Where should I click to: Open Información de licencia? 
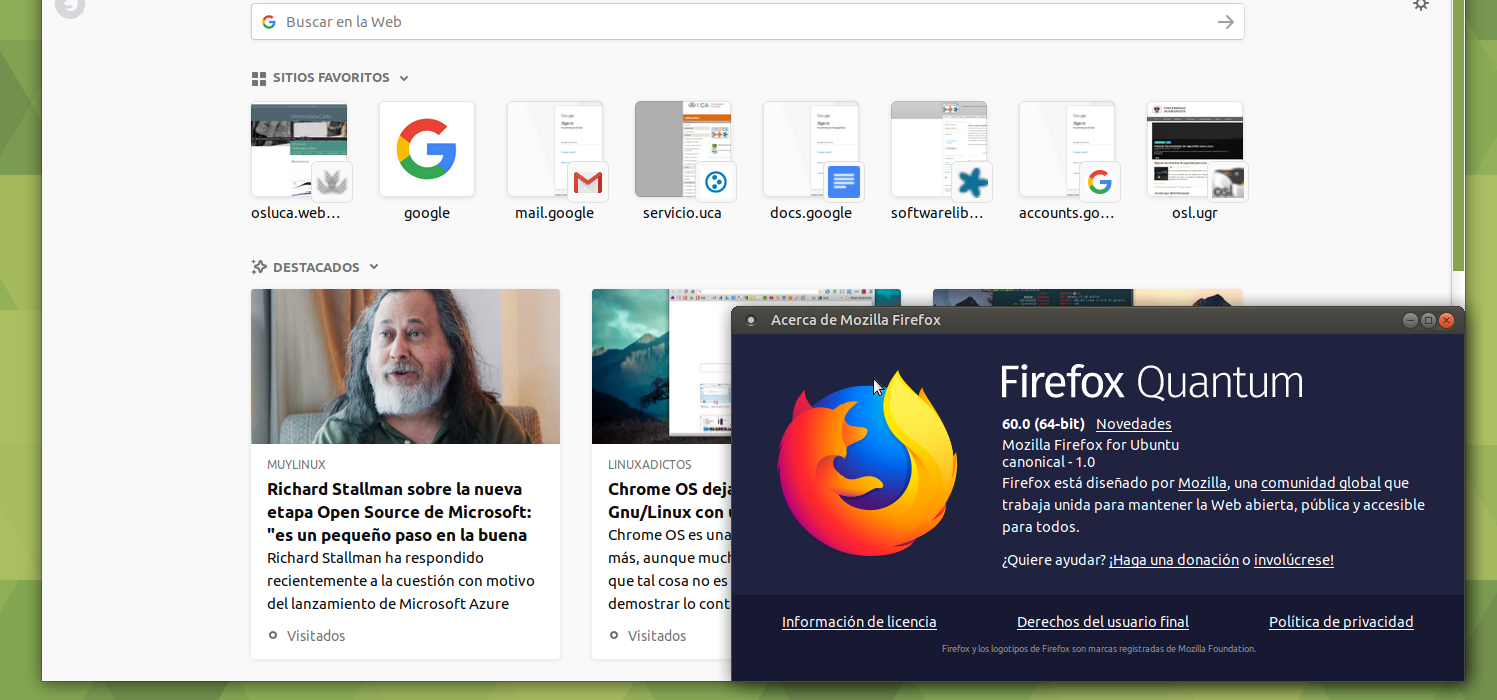tap(859, 621)
